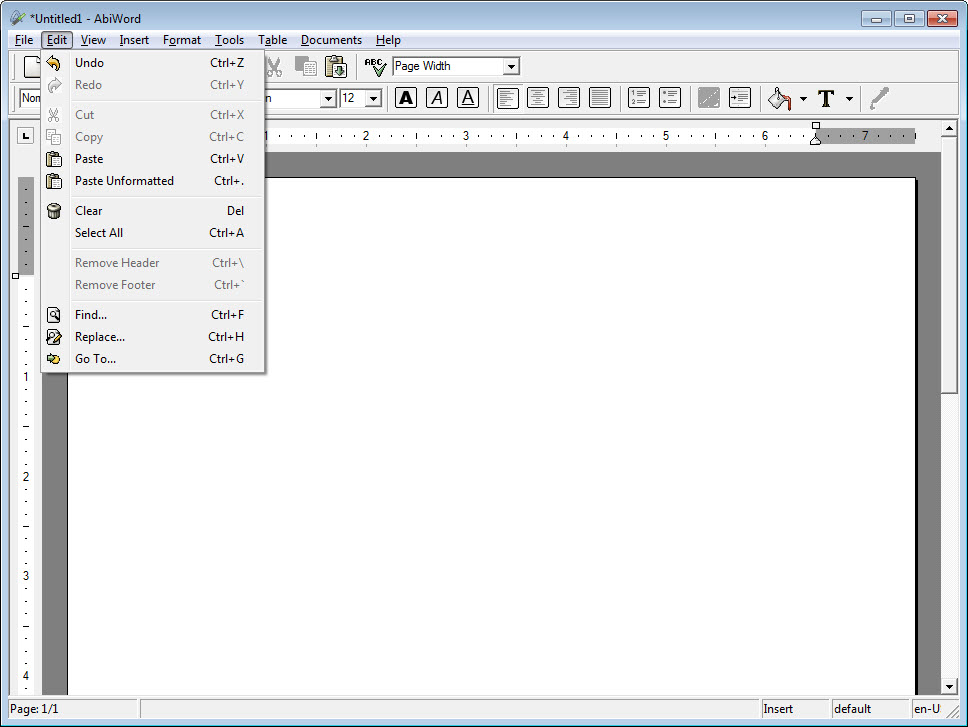This screenshot has height=727, width=968.
Task: Open the Page Width zoom dropdown
Action: coord(511,66)
